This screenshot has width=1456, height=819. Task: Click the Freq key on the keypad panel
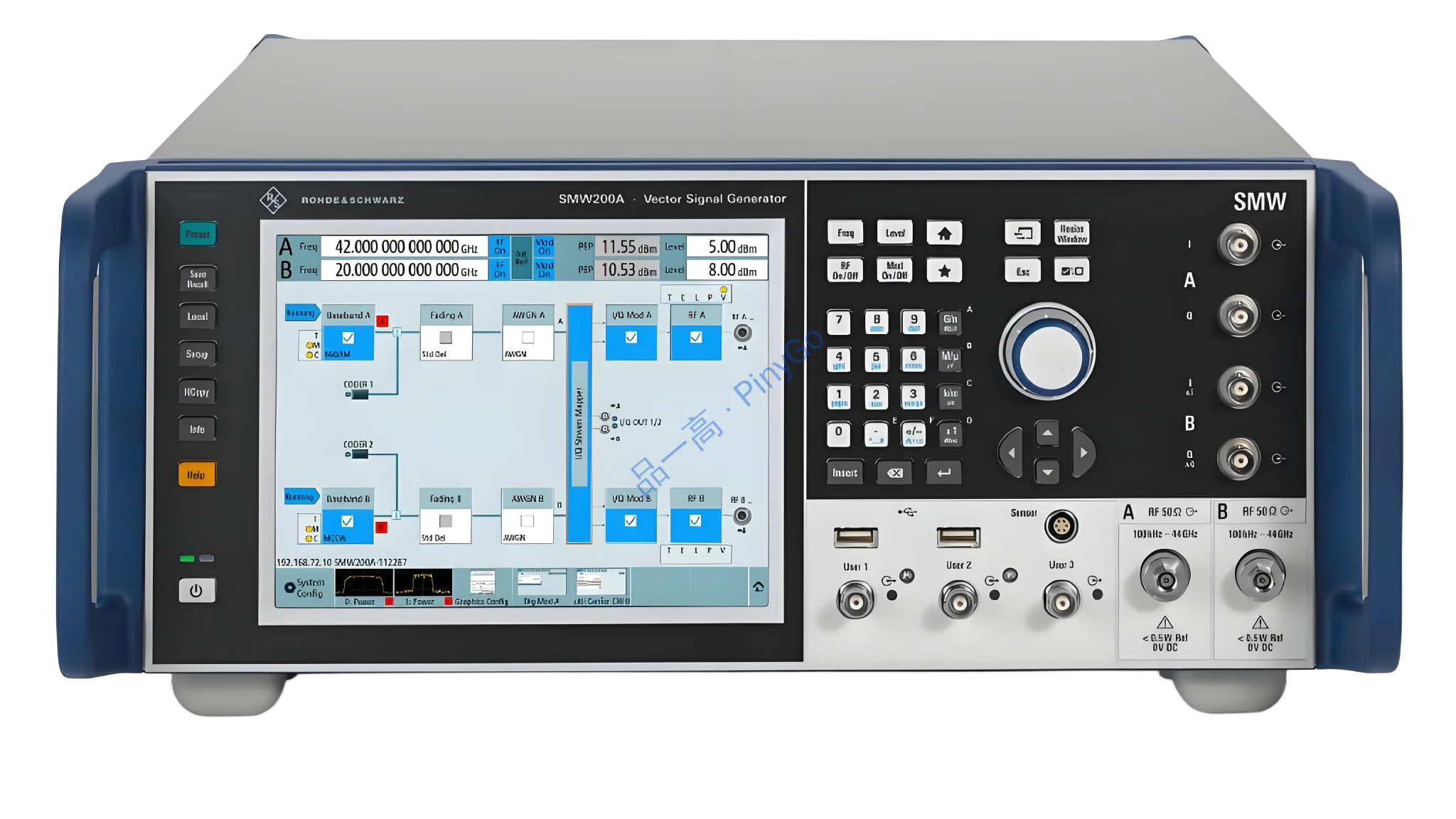pyautogui.click(x=845, y=232)
